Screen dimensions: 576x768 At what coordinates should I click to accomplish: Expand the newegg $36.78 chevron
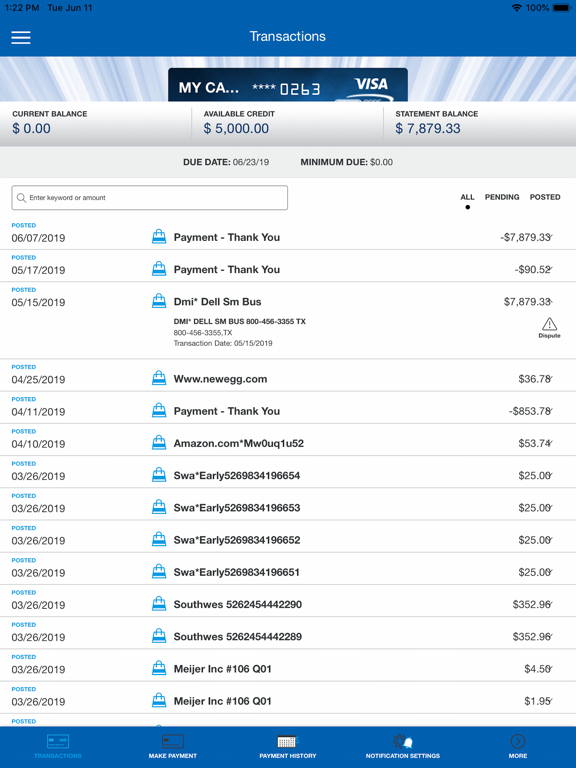(x=551, y=378)
